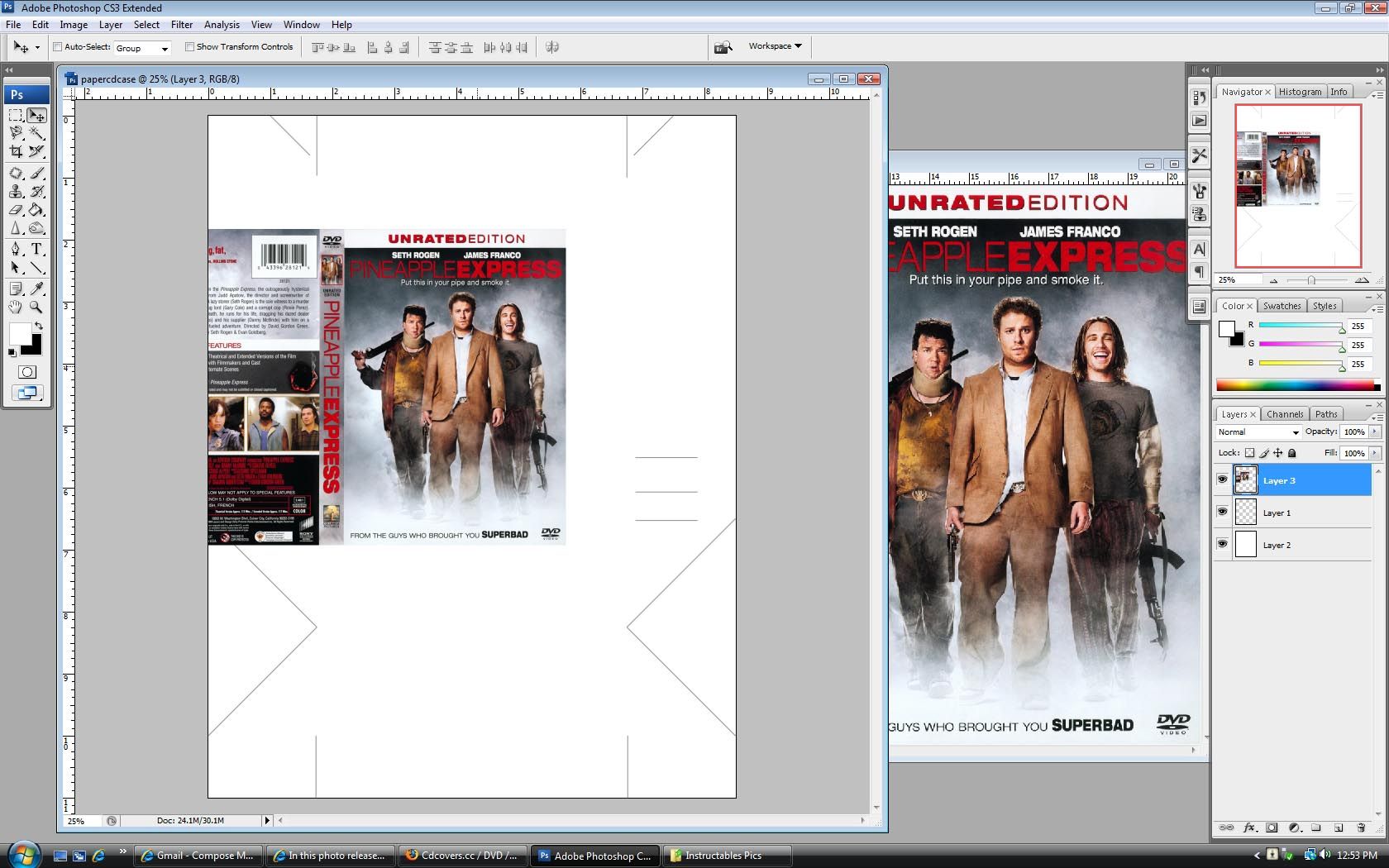Open the Character panel icon in dock
The height and width of the screenshot is (868, 1389).
[x=1199, y=249]
